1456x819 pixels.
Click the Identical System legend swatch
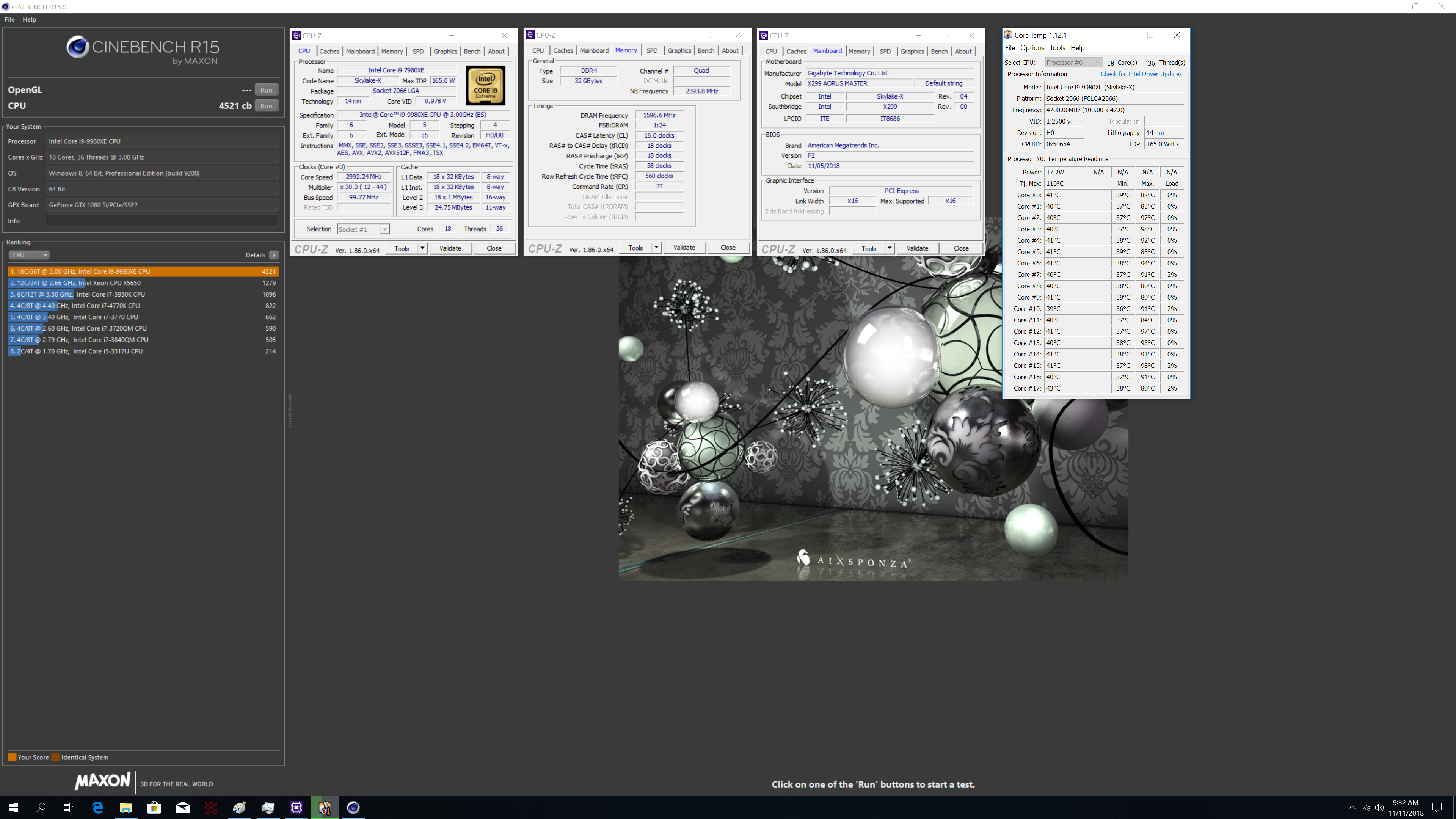coord(55,758)
